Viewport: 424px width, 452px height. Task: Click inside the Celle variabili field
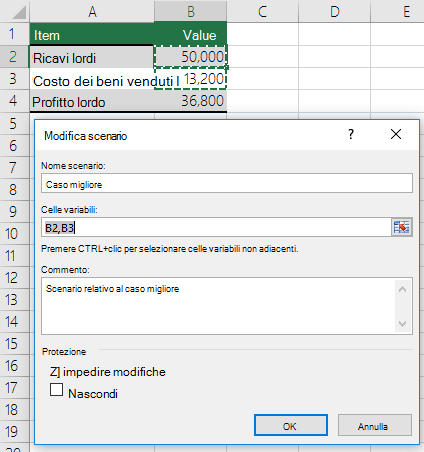(x=216, y=227)
